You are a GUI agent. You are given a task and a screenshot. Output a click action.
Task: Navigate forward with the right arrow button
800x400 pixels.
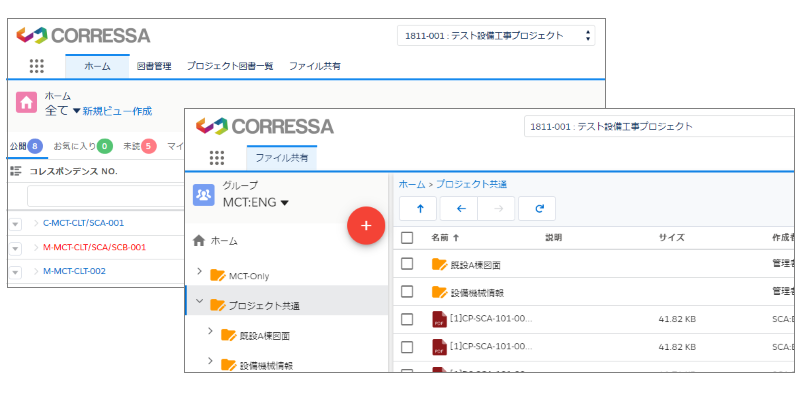(498, 208)
